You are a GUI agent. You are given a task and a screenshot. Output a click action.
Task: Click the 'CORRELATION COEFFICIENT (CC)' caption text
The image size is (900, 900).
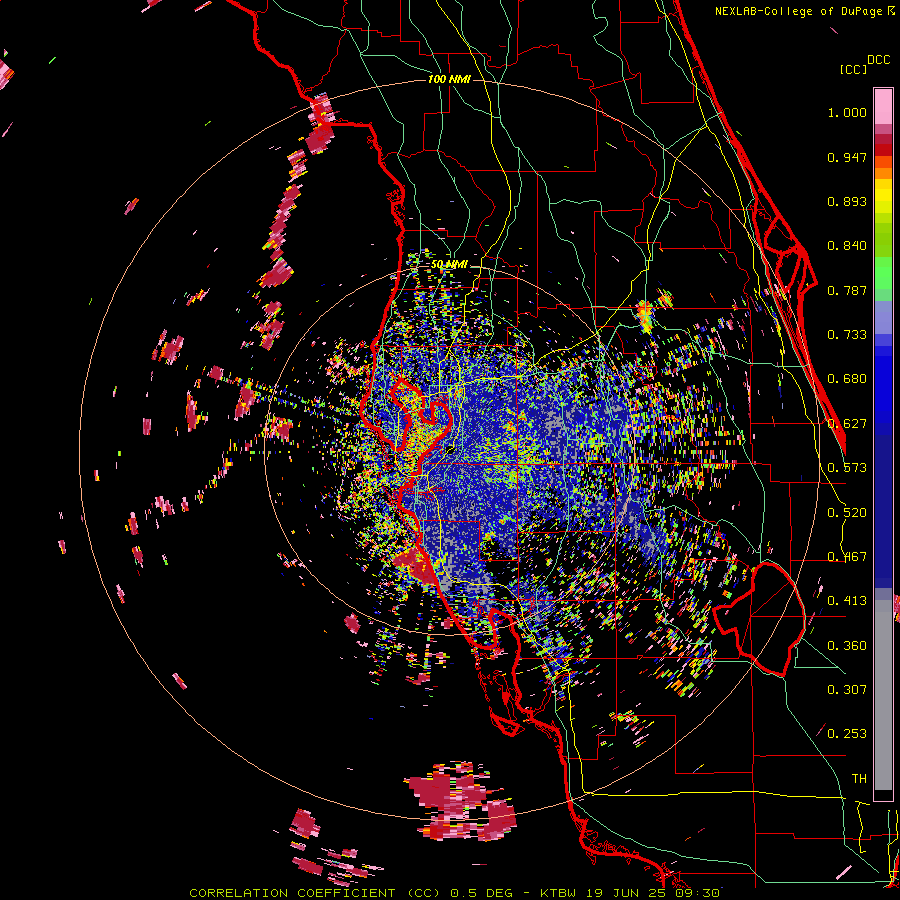click(x=315, y=893)
